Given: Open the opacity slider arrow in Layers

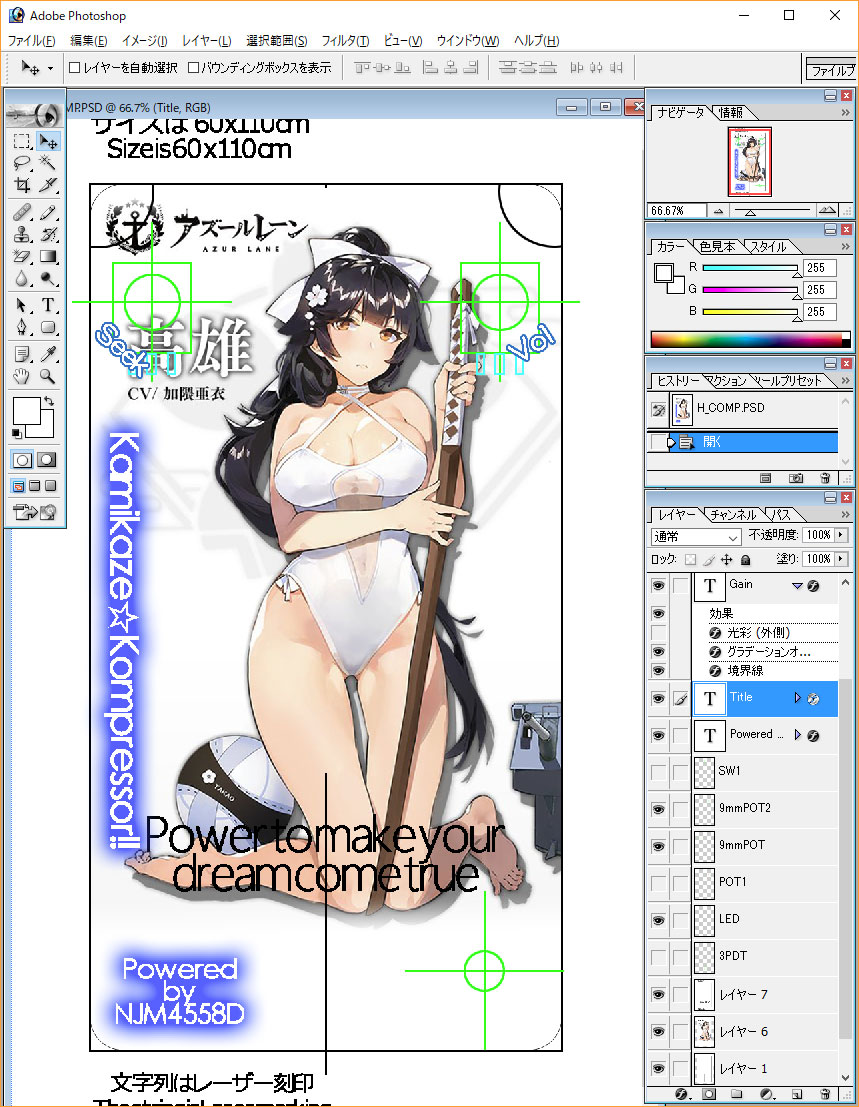Looking at the screenshot, I should [841, 535].
